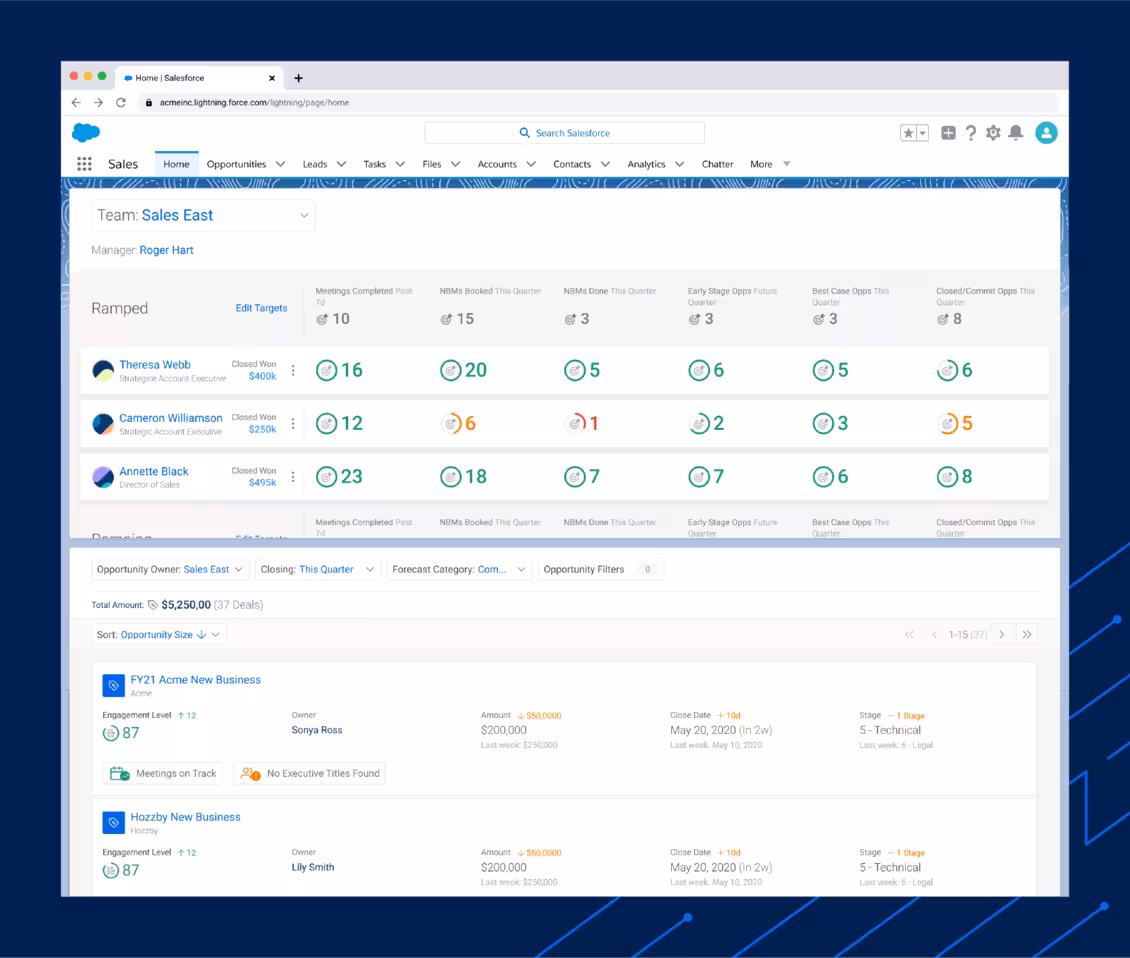The image size is (1130, 958).
Task: Open Annette Black's profile link
Action: point(154,471)
